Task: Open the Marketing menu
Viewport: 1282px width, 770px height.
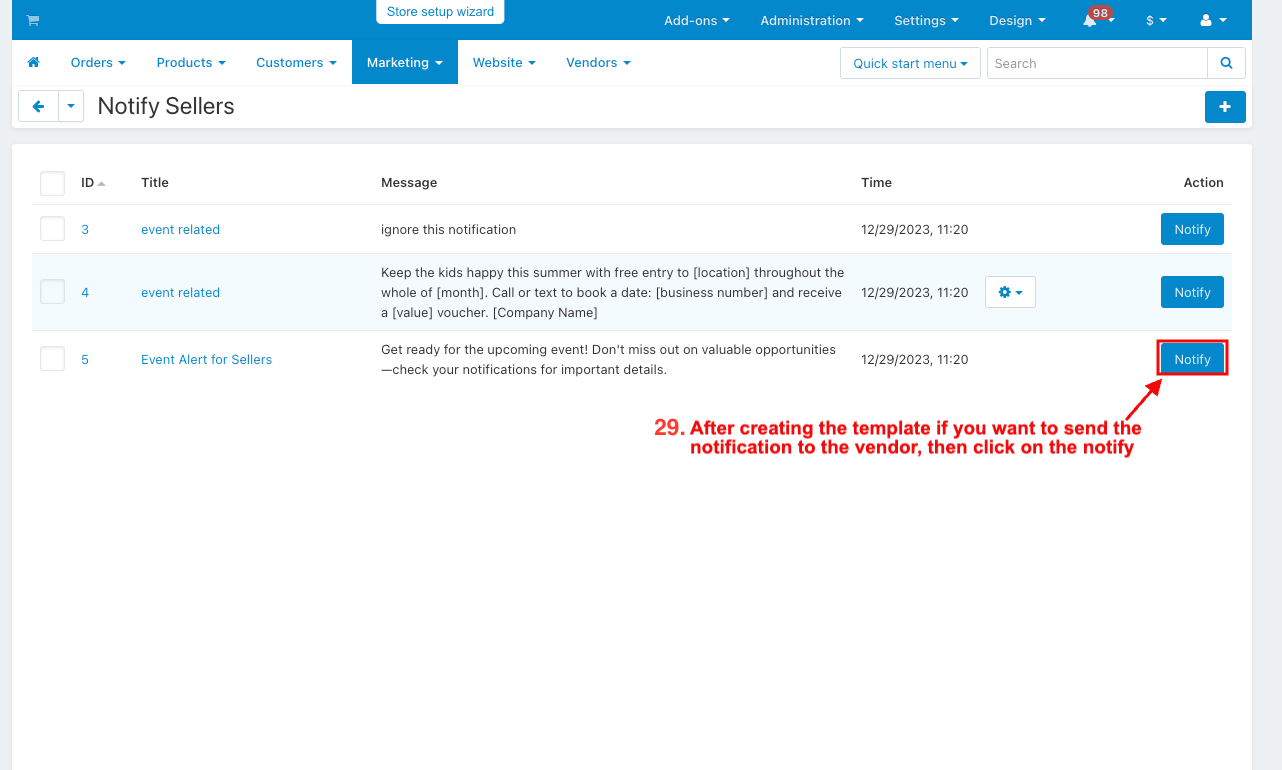Action: coord(404,62)
